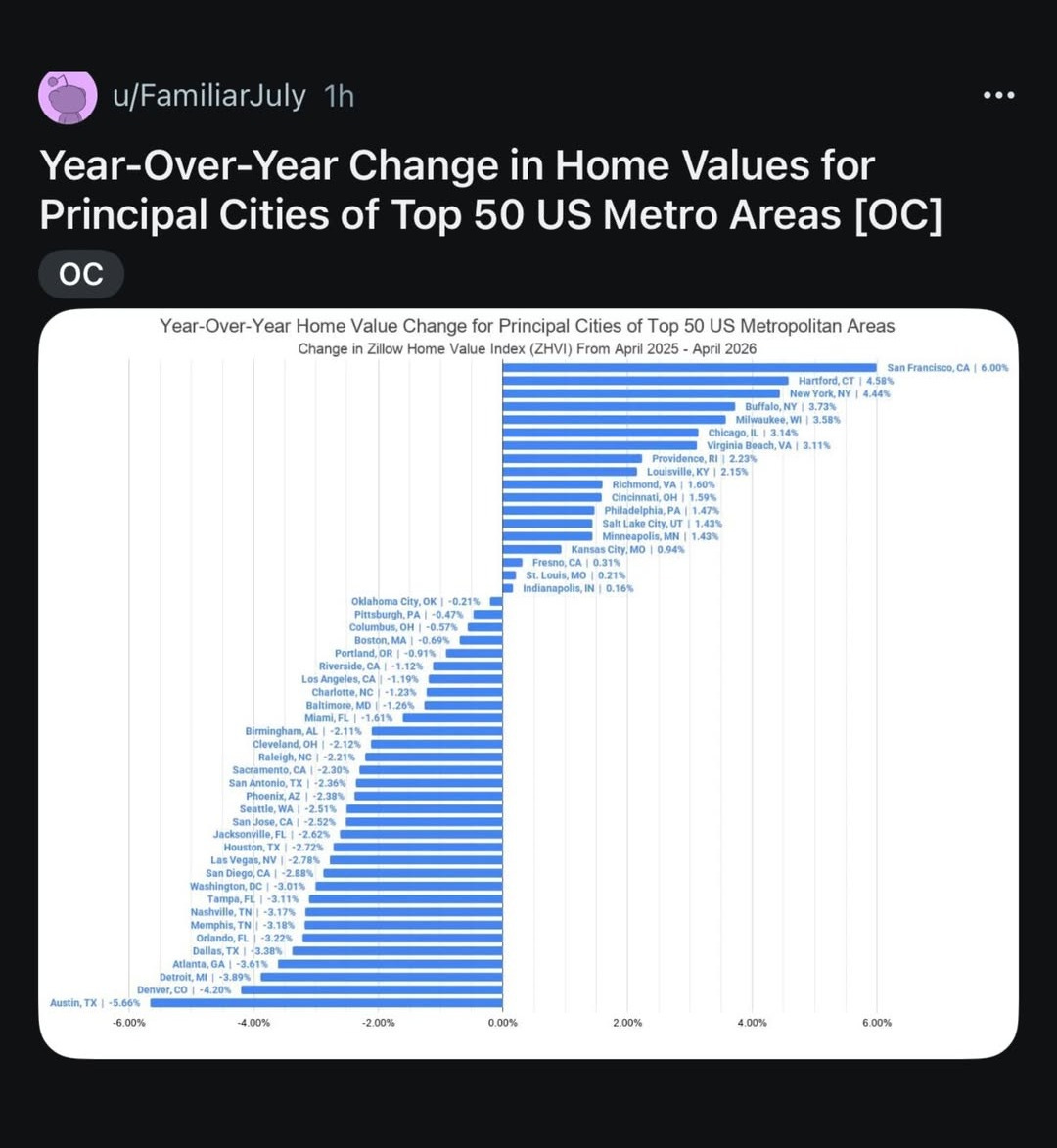
Task: Click the New York, NY 4.44% label
Action: pos(840,393)
